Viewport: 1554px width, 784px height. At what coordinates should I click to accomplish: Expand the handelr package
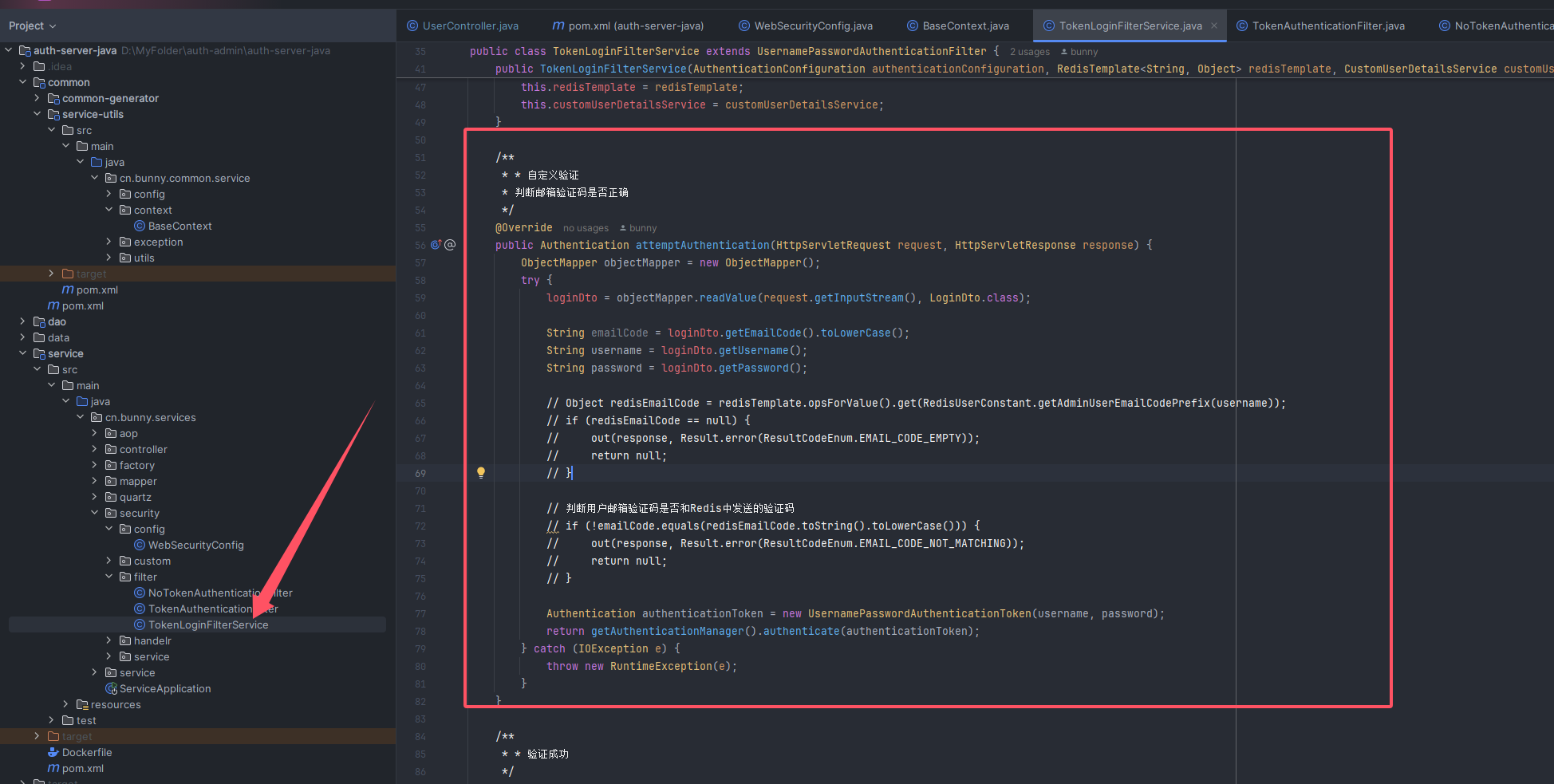pos(109,640)
